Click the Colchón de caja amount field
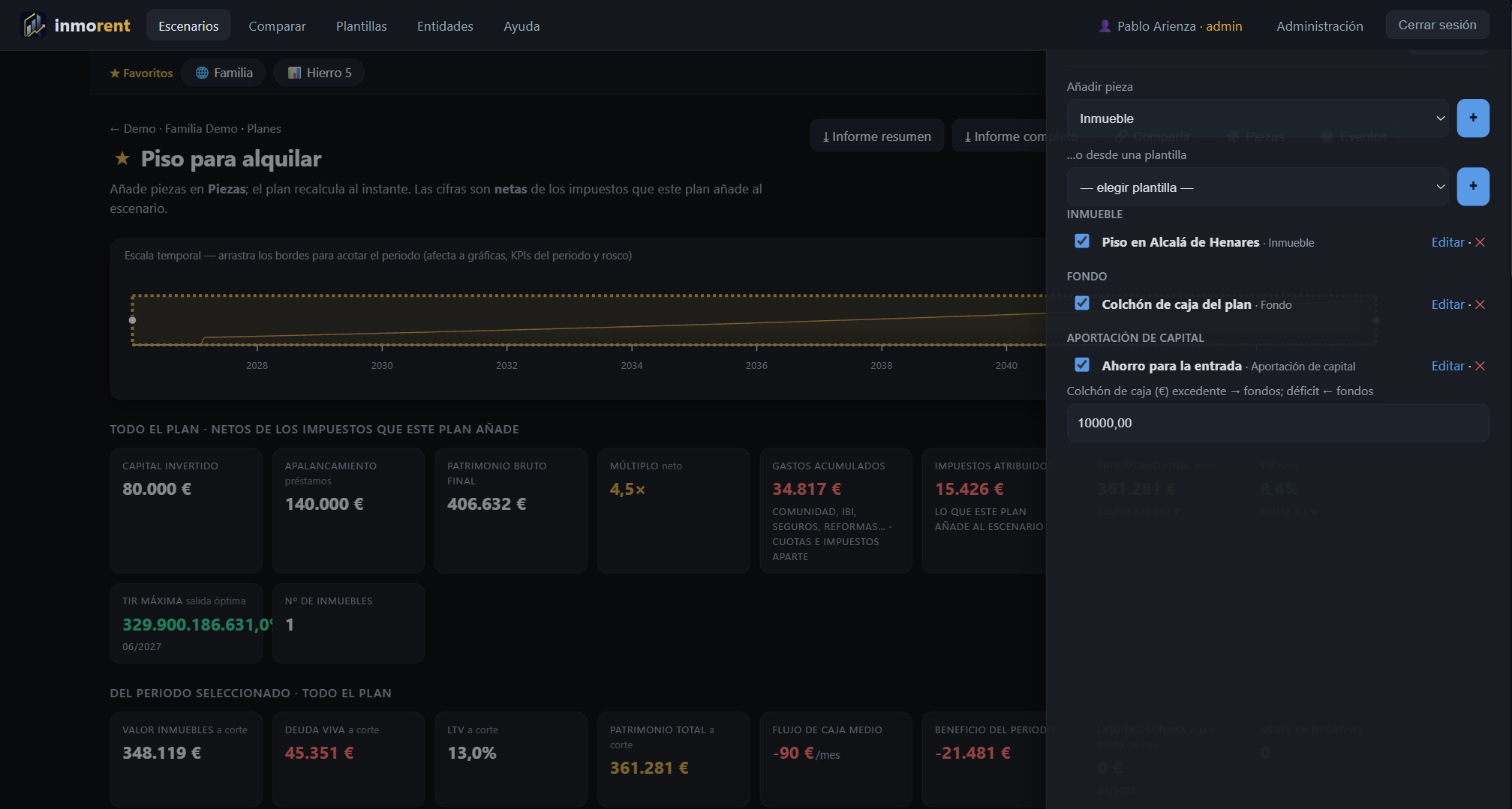Image resolution: width=1512 pixels, height=809 pixels. coord(1278,423)
